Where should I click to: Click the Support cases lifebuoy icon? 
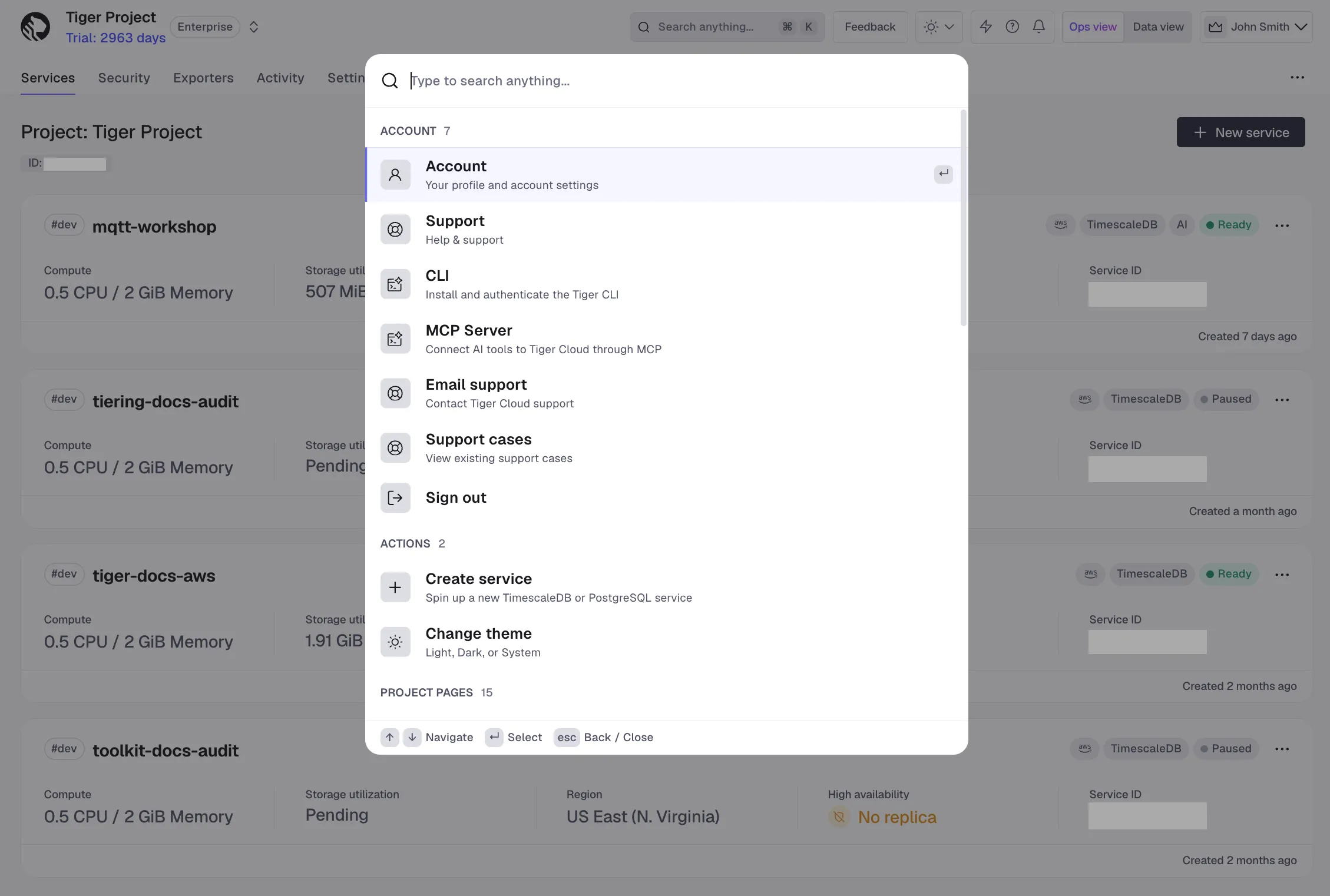395,448
